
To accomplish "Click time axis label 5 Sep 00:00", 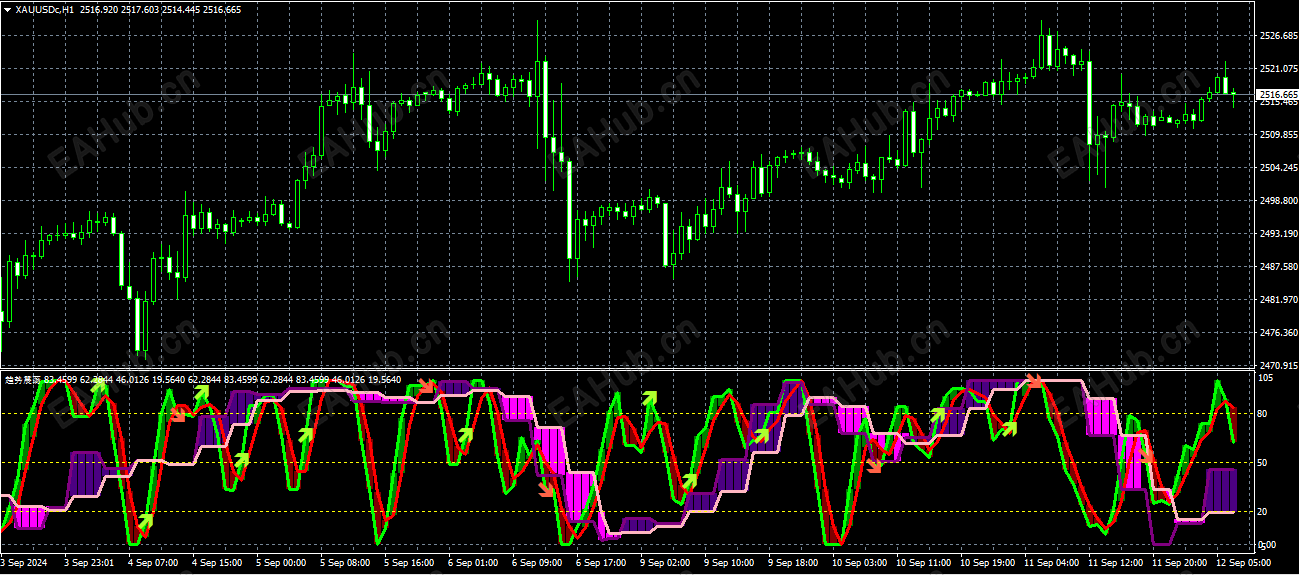I will [281, 563].
